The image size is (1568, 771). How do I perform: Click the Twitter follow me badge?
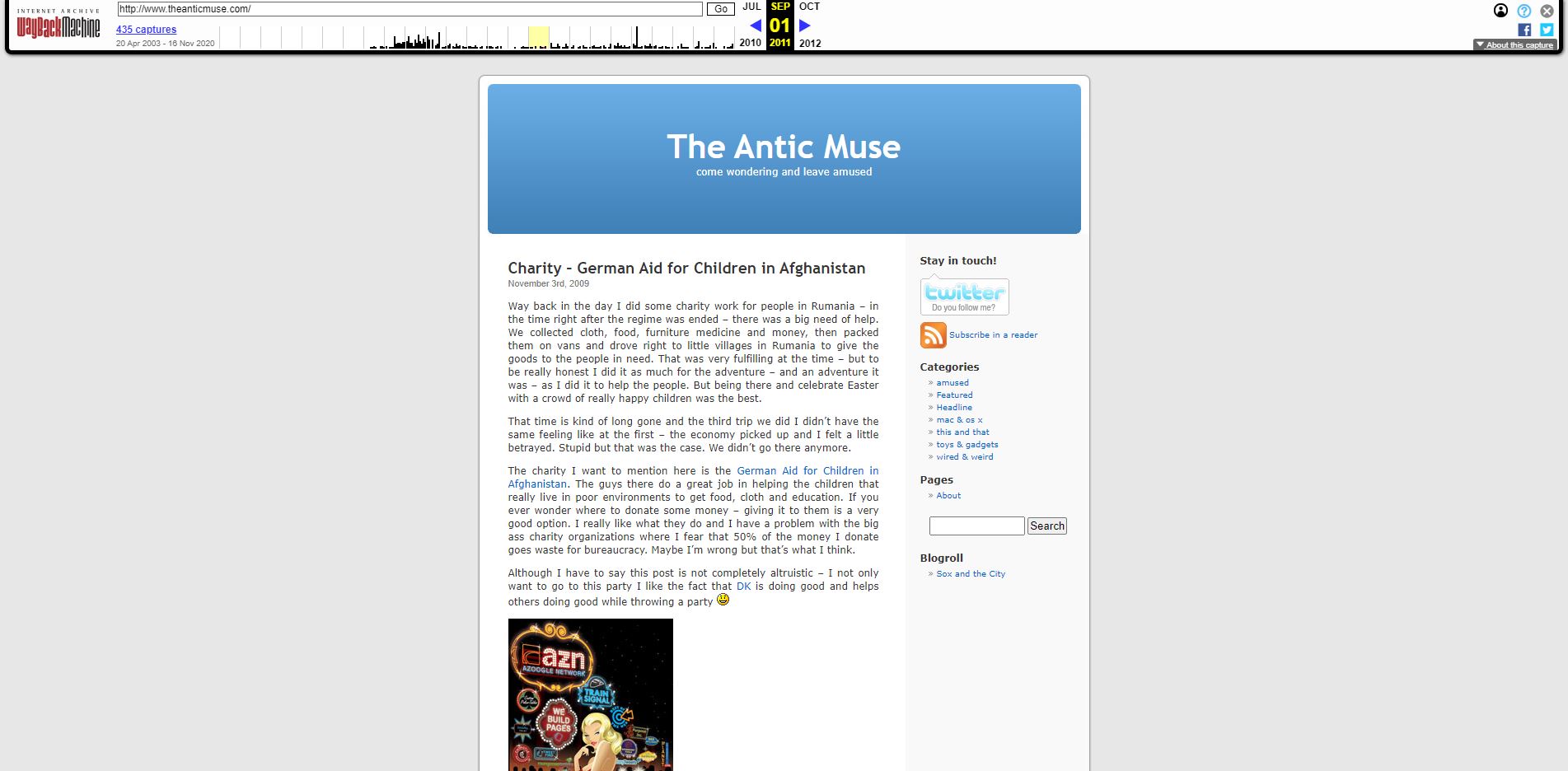(x=964, y=296)
